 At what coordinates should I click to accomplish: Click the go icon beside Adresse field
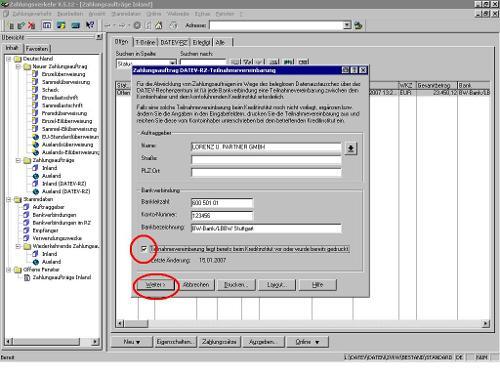358,25
